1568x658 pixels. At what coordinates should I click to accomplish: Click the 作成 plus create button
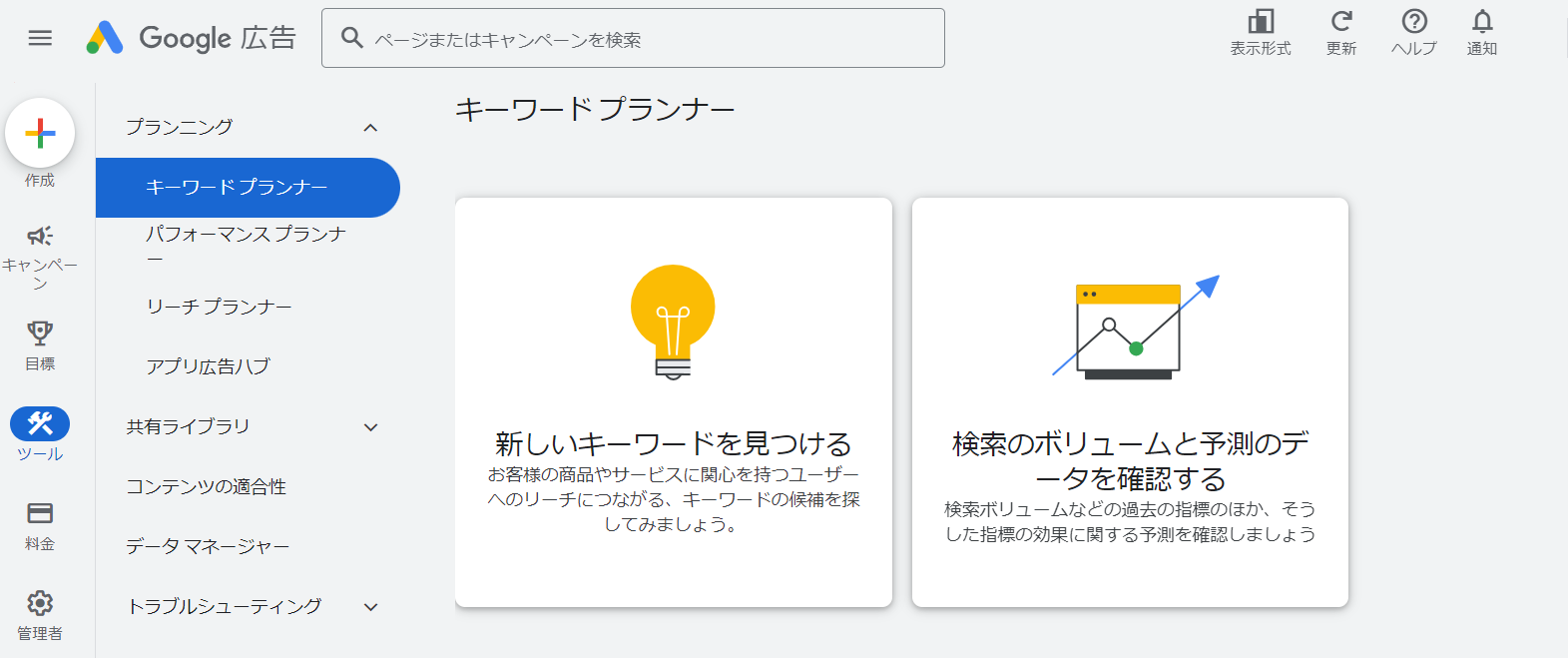click(x=40, y=133)
